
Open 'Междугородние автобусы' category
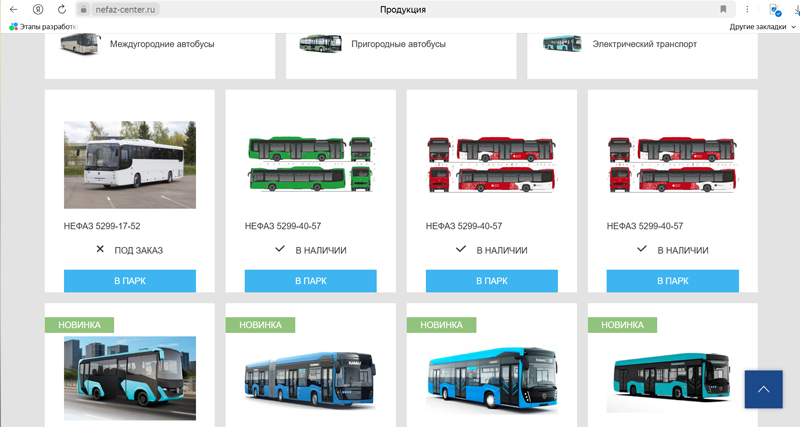click(162, 44)
